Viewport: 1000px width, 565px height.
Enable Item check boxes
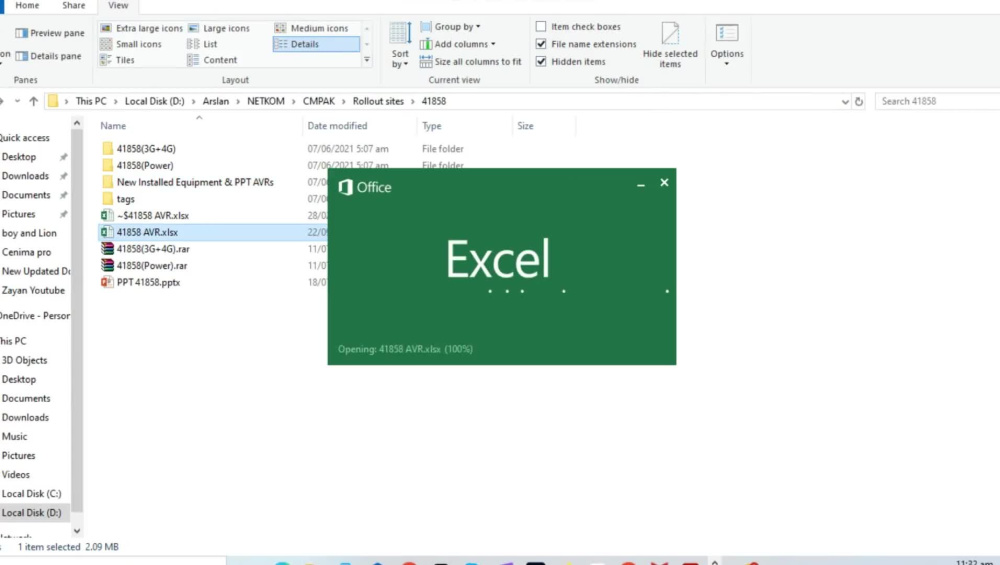[x=541, y=26]
